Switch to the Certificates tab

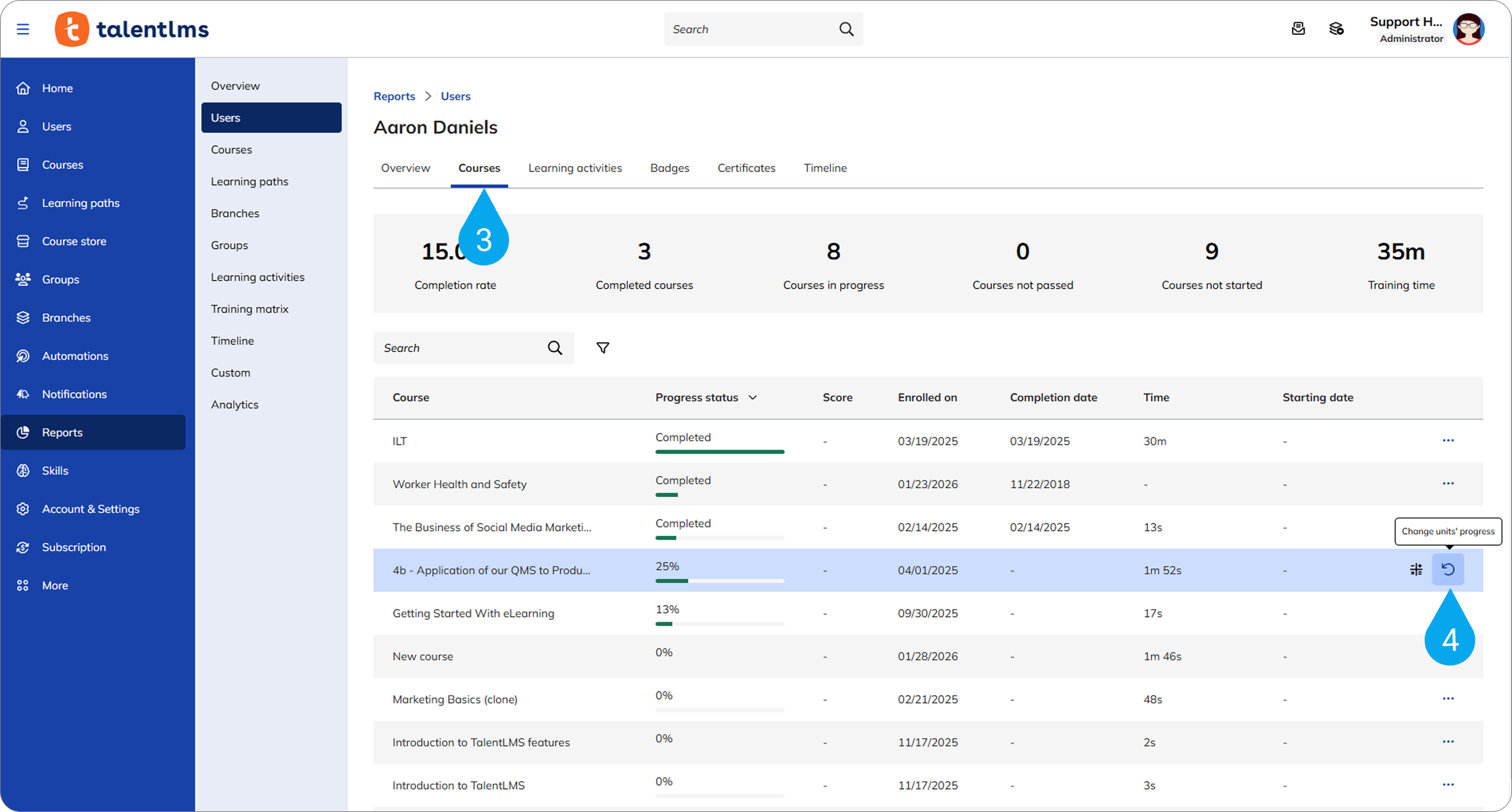(746, 168)
